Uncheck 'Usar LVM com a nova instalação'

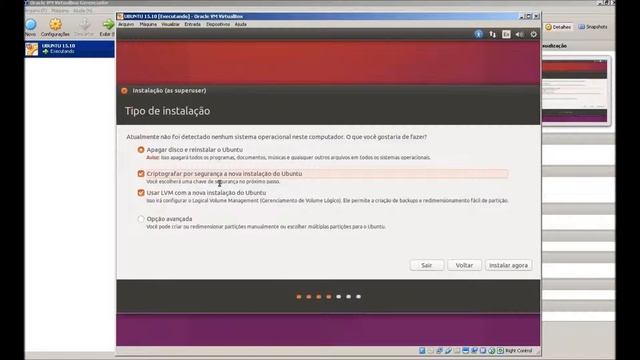(x=141, y=193)
